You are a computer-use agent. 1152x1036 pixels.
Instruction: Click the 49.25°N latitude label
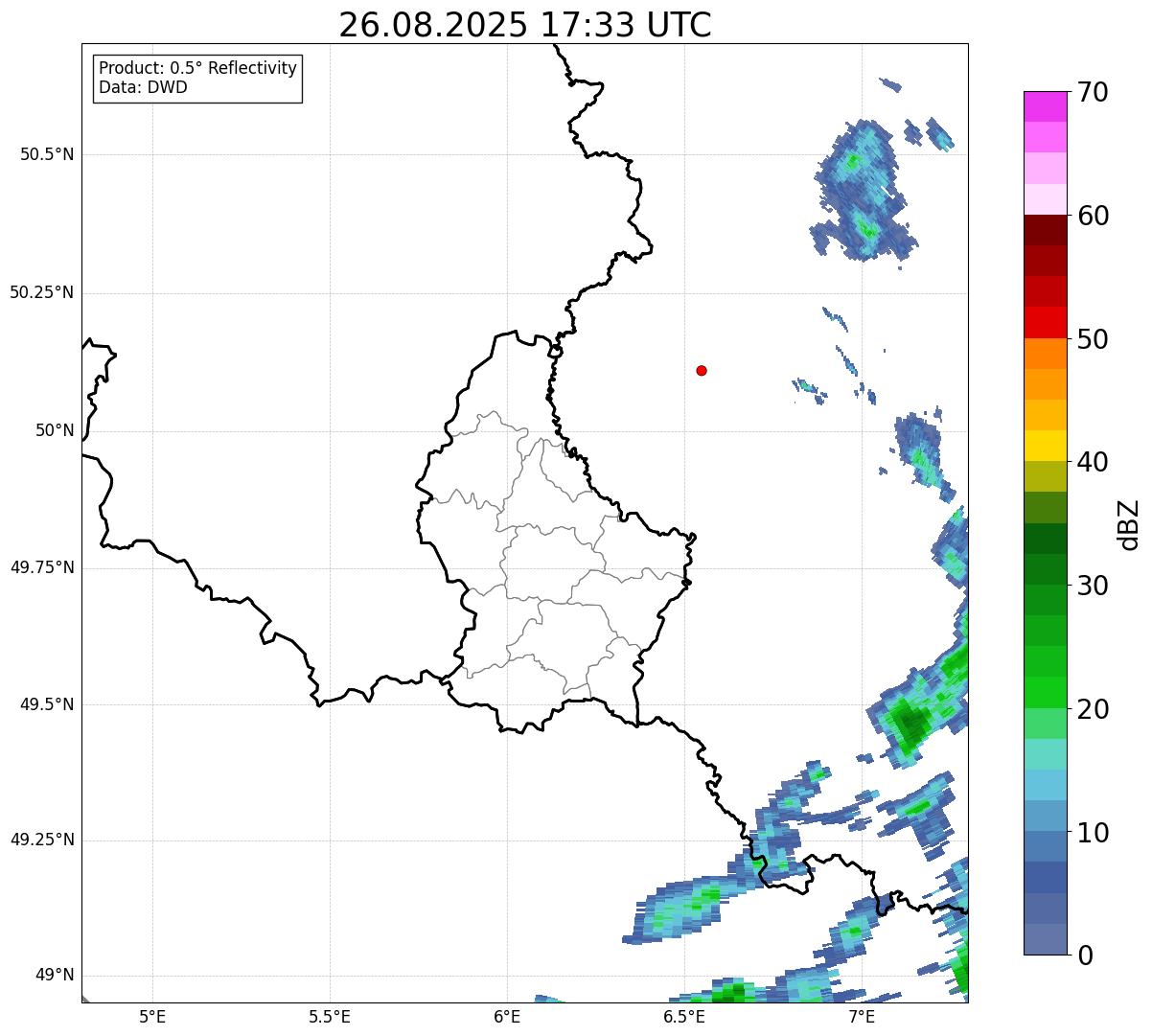(42, 840)
